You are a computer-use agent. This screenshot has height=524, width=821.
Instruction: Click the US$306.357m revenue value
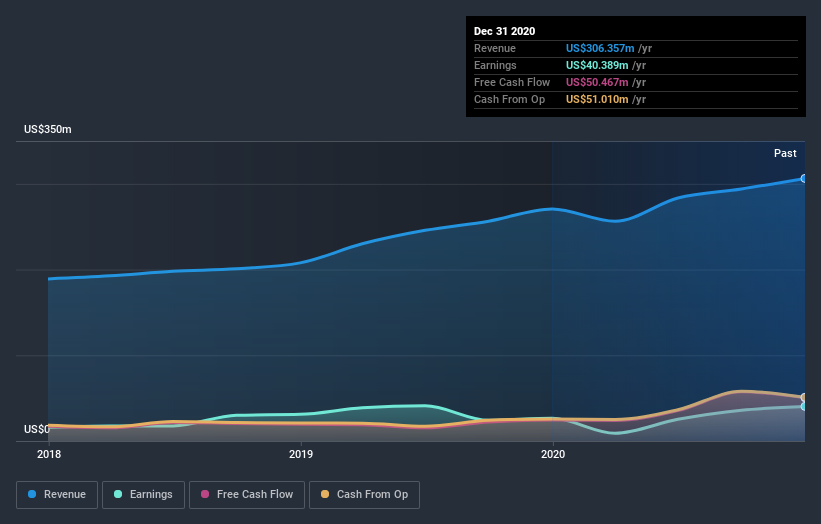[600, 48]
